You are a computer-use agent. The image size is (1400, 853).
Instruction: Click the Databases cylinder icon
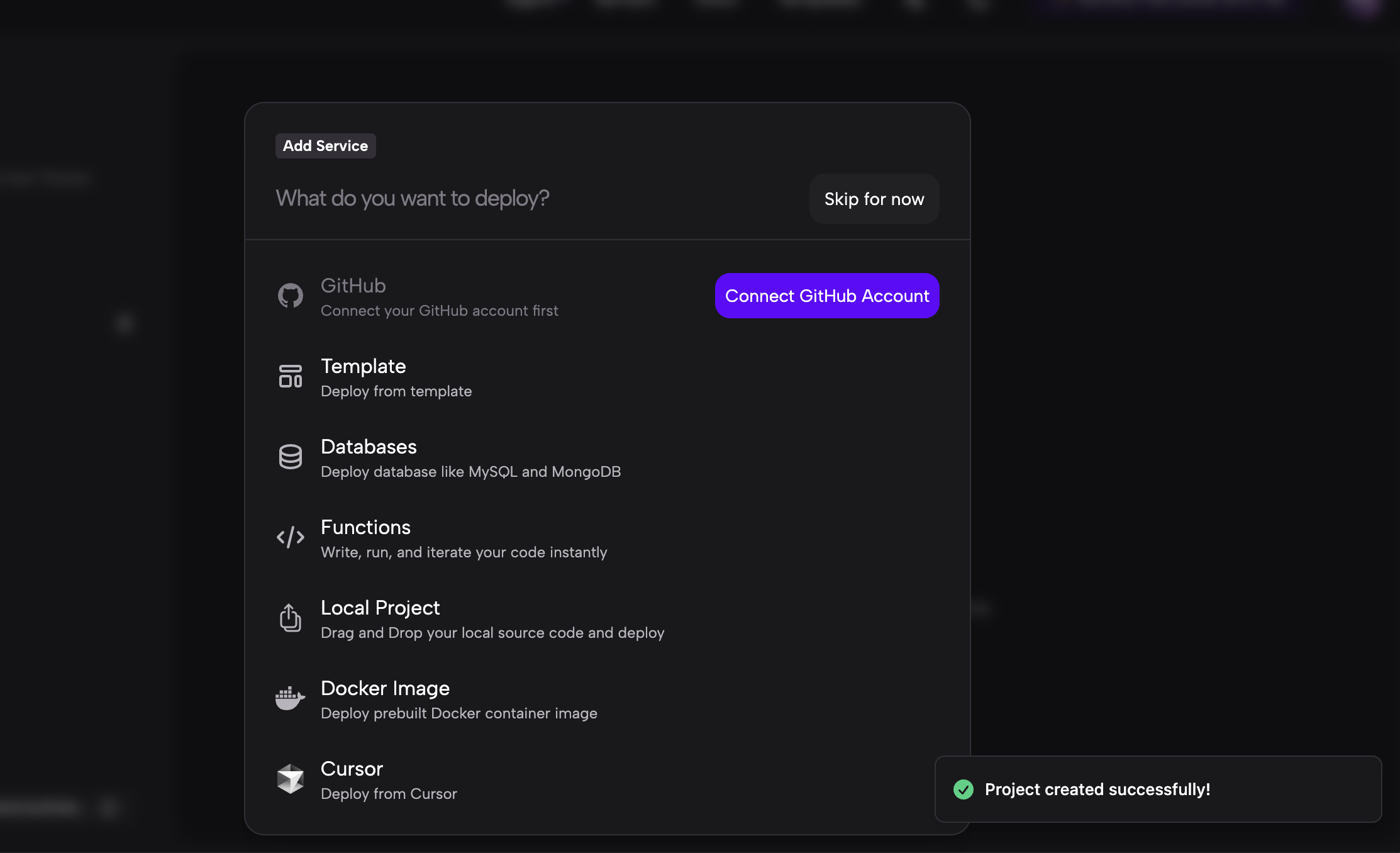click(290, 457)
